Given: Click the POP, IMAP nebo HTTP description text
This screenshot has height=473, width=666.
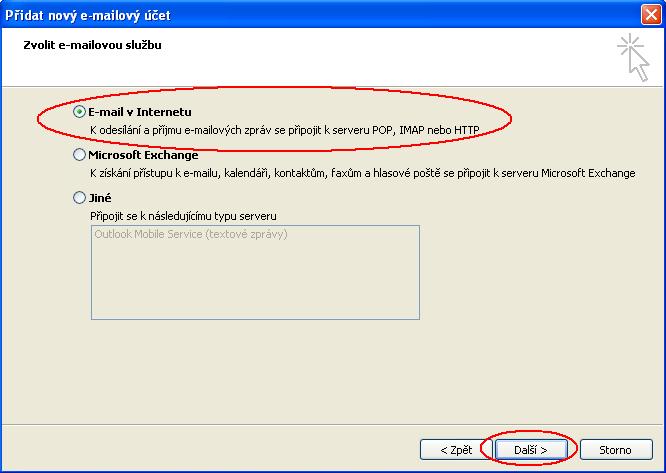Looking at the screenshot, I should [285, 130].
